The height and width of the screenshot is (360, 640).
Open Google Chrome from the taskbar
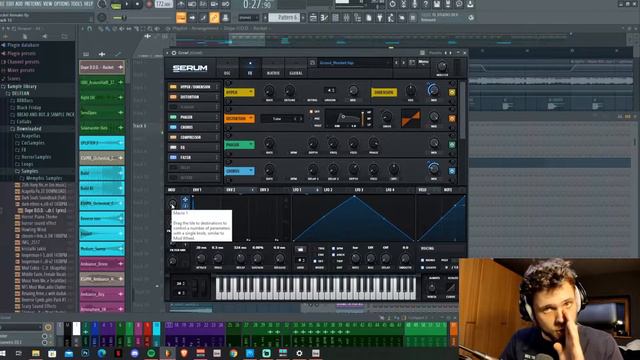coord(233,353)
